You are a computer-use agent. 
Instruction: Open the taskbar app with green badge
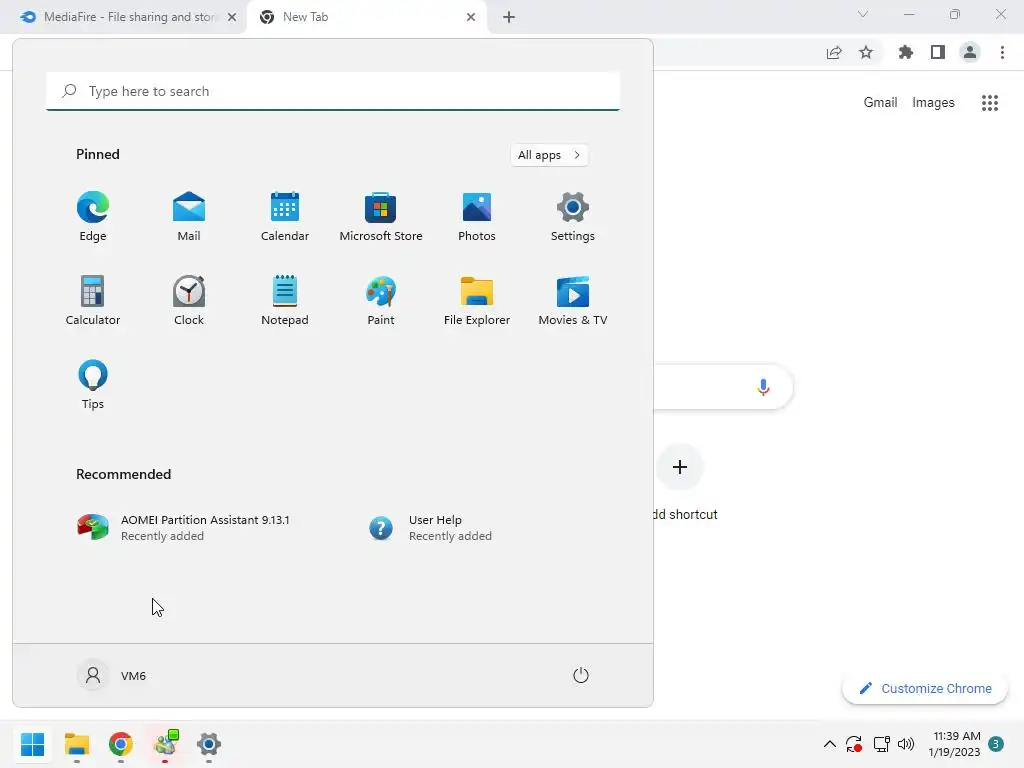pyautogui.click(x=166, y=744)
